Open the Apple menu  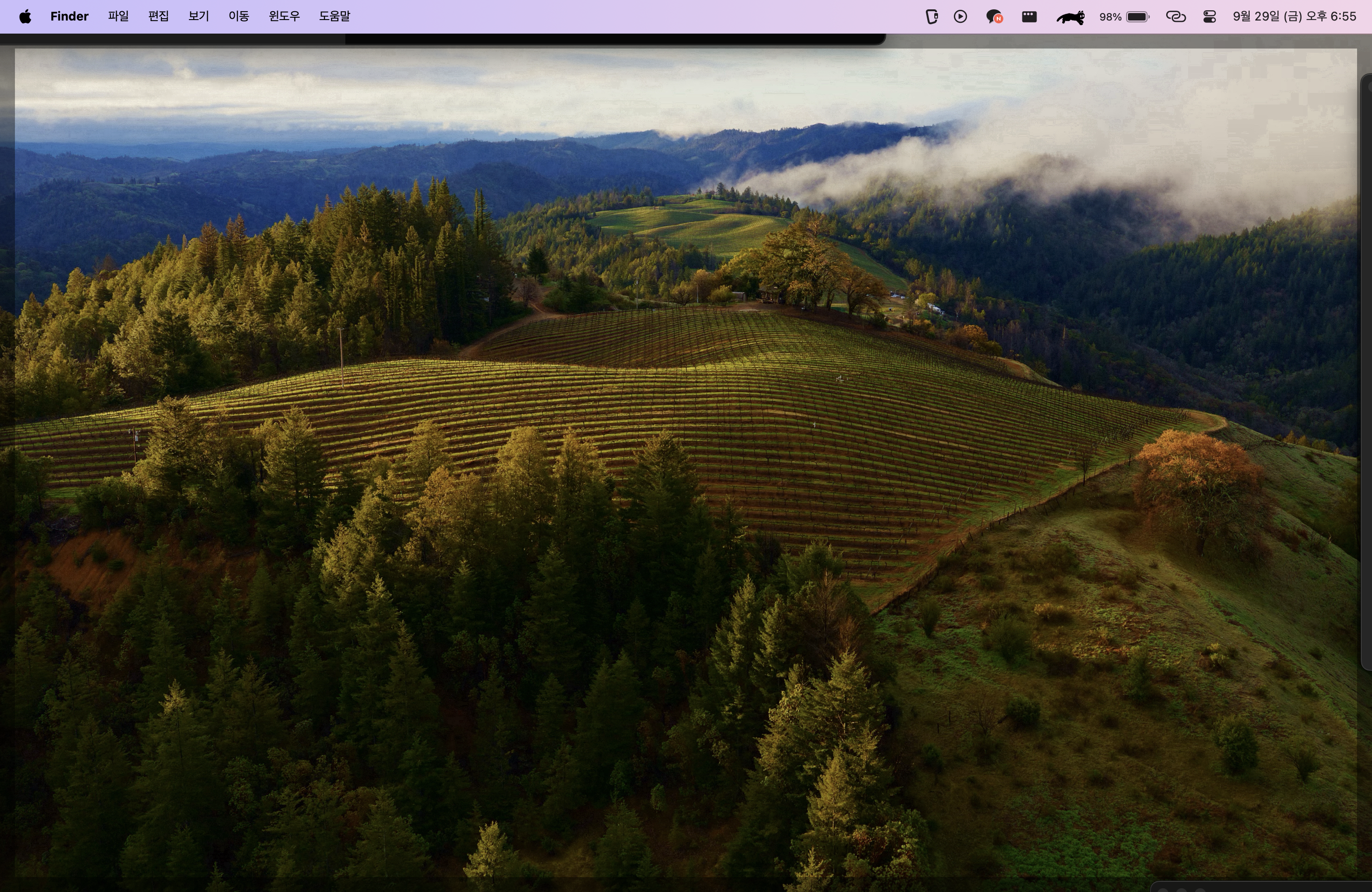click(25, 17)
